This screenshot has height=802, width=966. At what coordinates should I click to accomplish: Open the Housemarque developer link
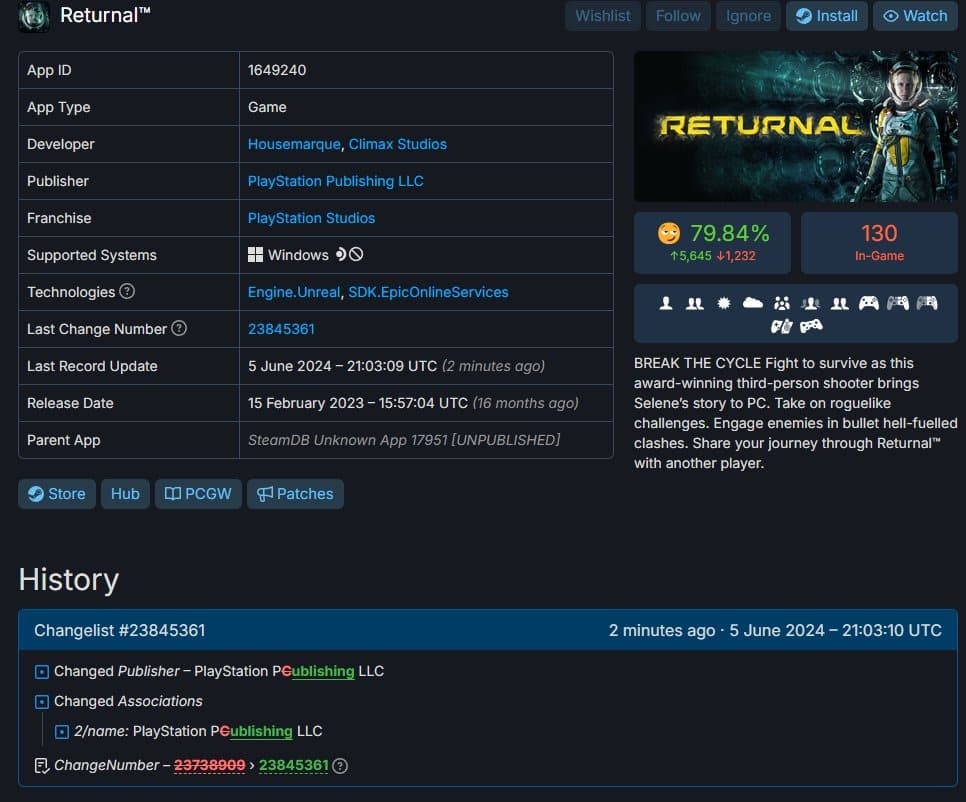tap(294, 144)
